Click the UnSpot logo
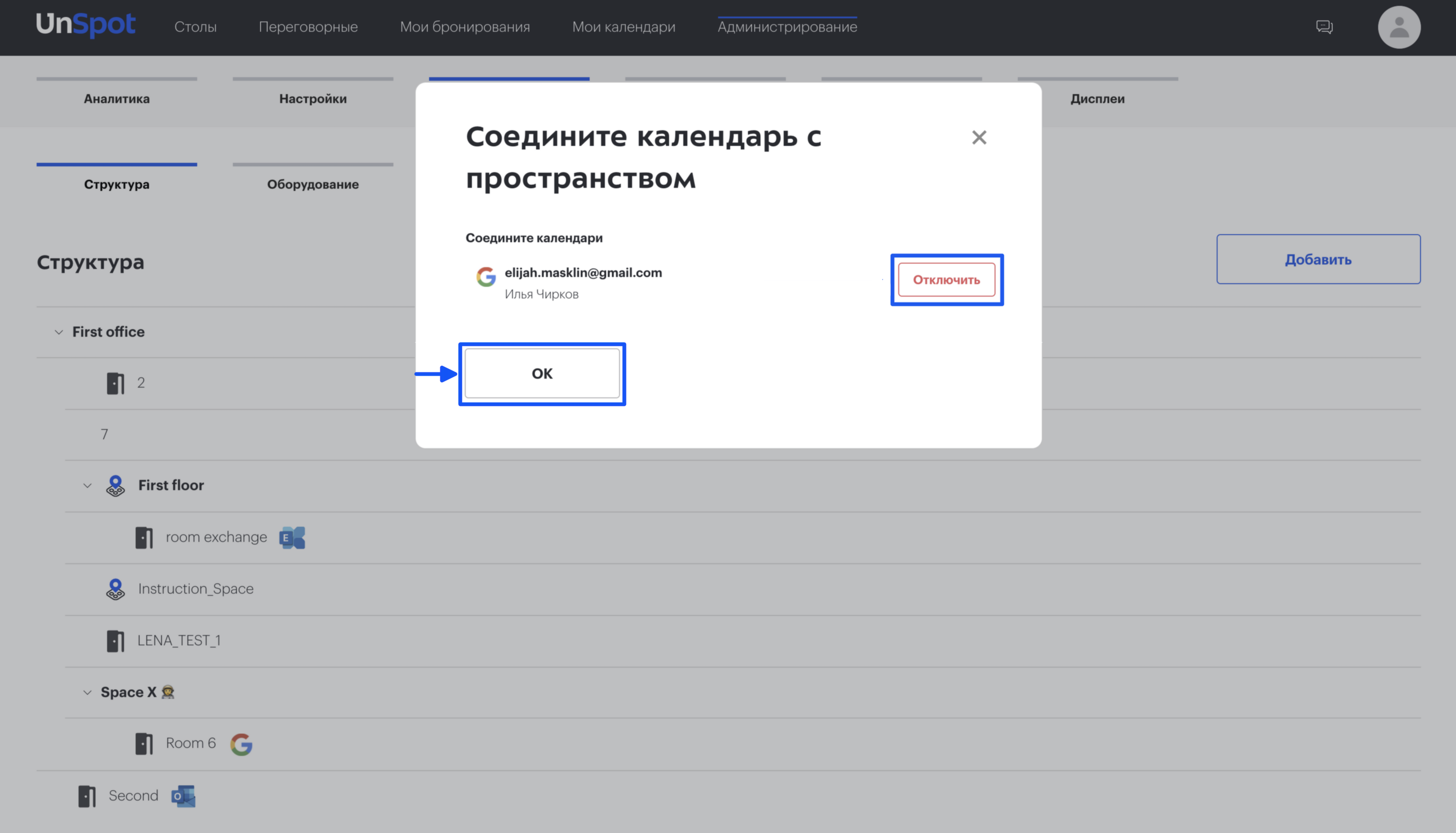The width and height of the screenshot is (1456, 833). coord(86,25)
